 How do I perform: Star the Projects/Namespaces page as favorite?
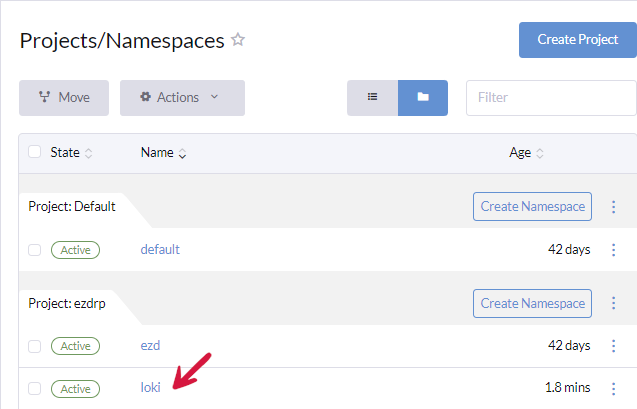tap(238, 40)
